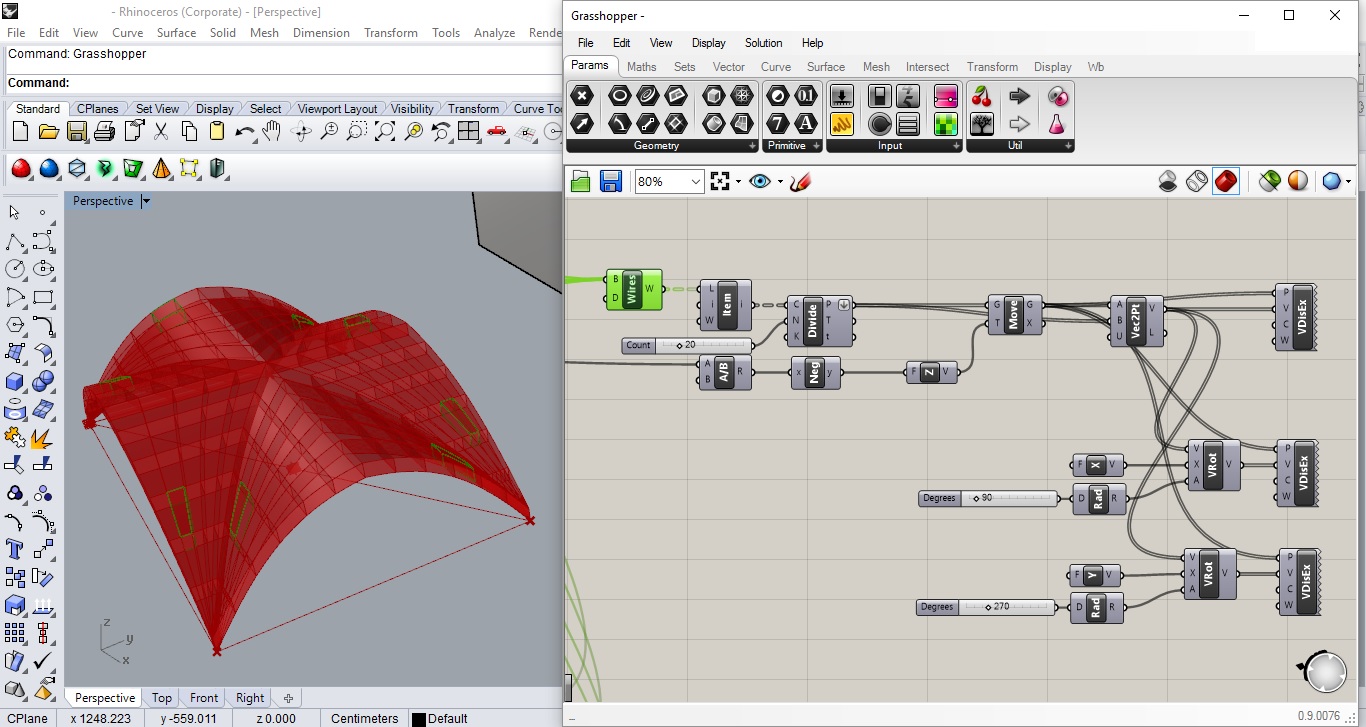Click the Vector parameter arrow icon
The height and width of the screenshot is (727, 1366).
[x=582, y=123]
